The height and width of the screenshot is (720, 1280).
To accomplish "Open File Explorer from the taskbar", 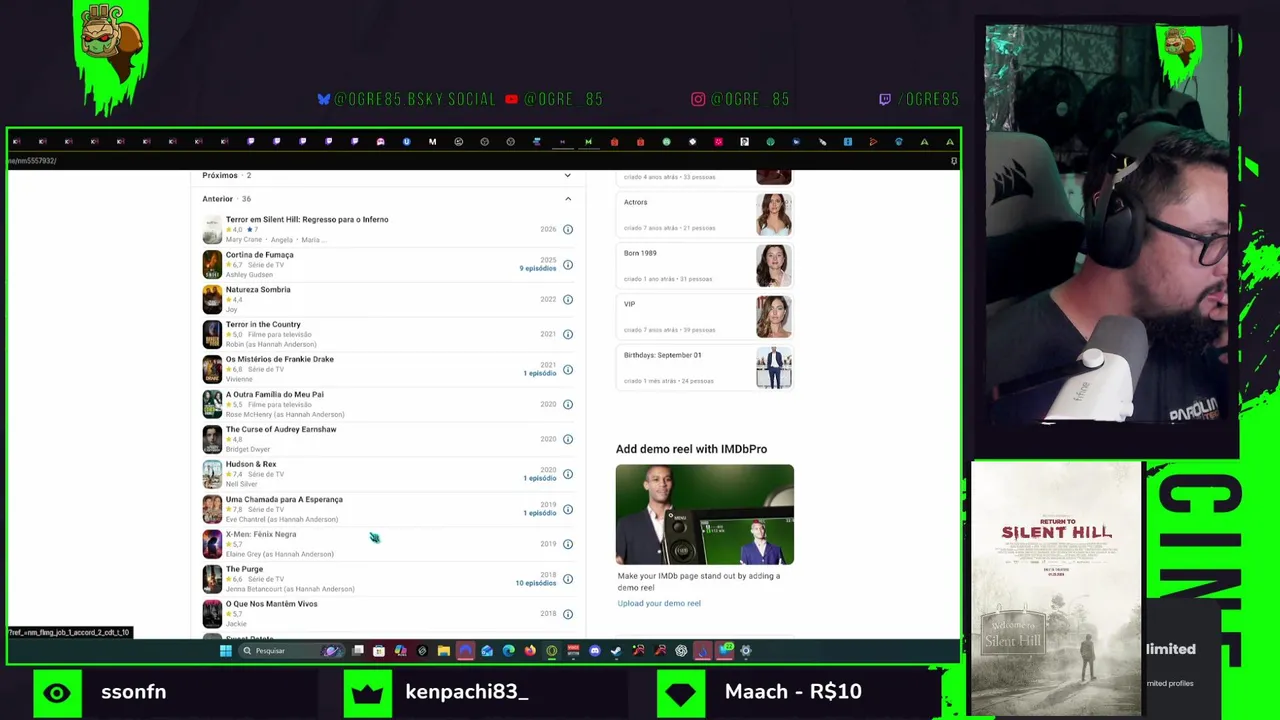I will click(x=444, y=651).
